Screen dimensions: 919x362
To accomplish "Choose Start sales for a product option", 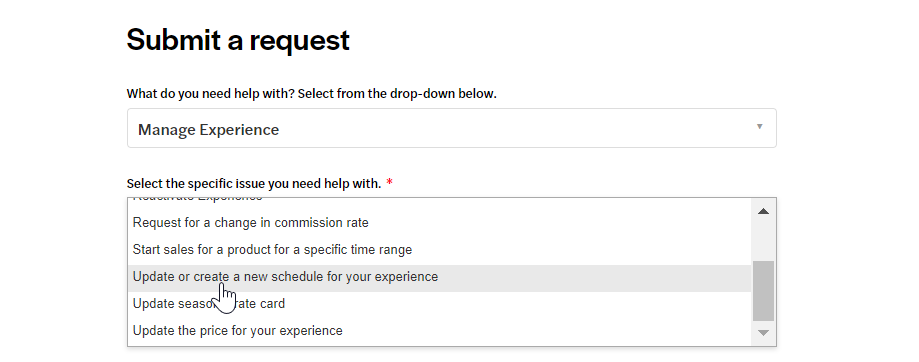I will [x=440, y=250].
